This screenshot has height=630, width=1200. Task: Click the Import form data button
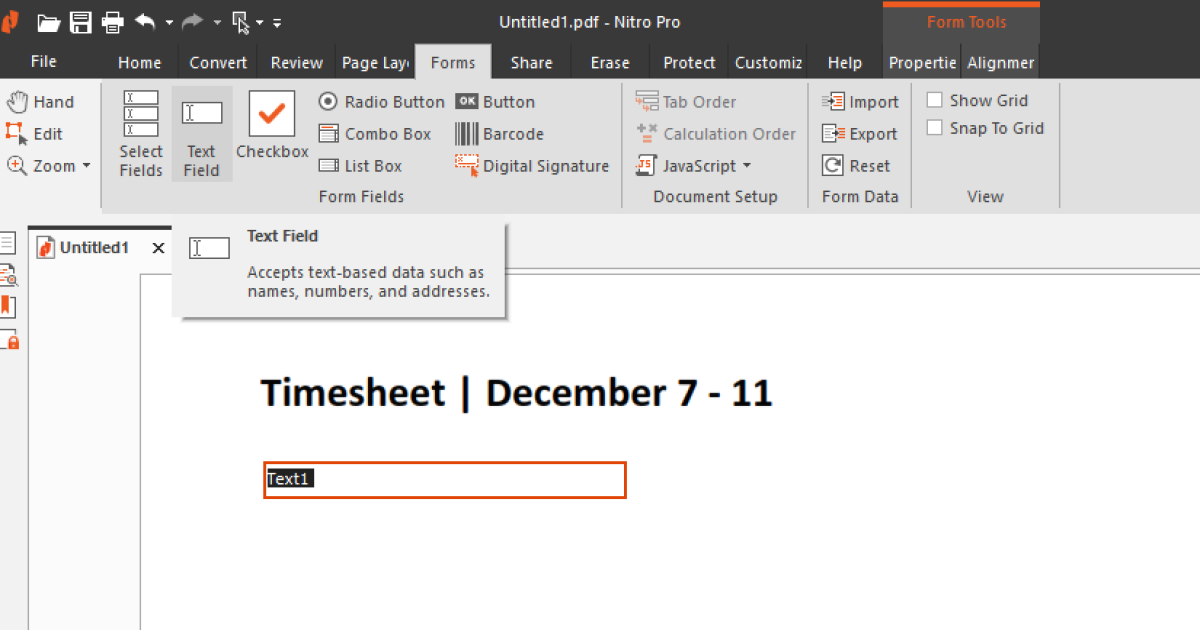click(860, 102)
